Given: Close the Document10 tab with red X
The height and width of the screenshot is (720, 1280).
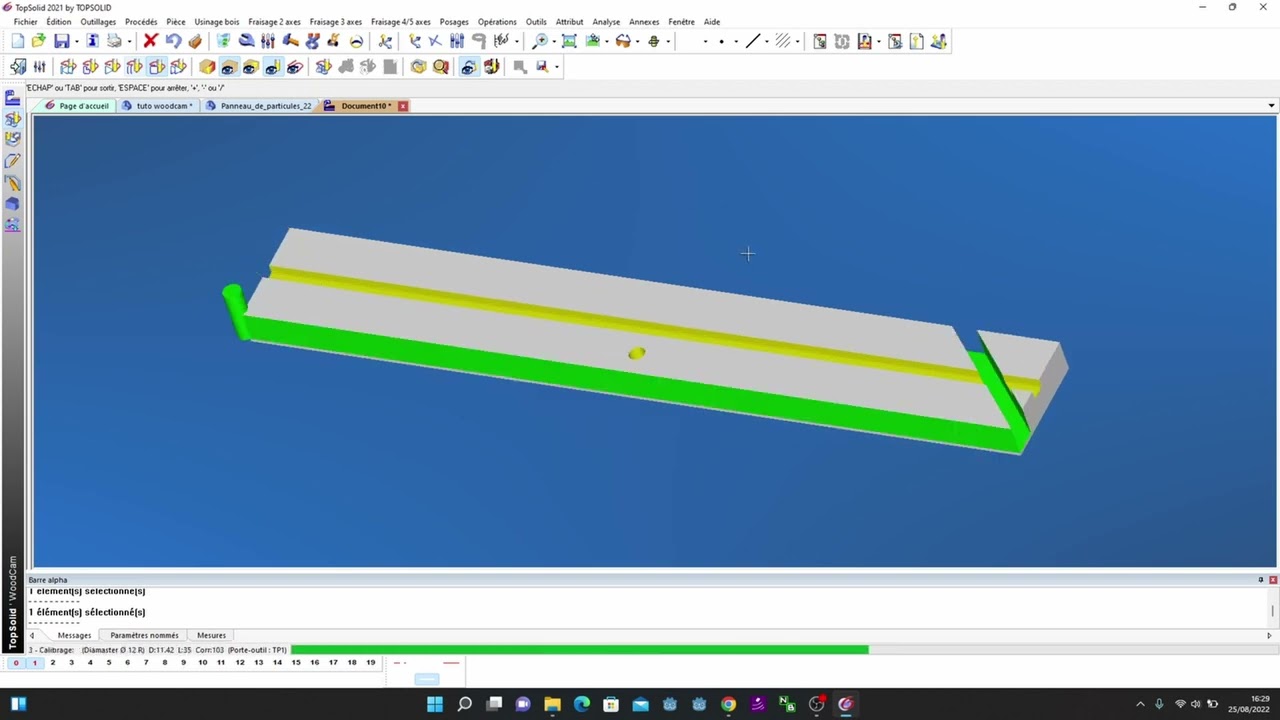Looking at the screenshot, I should (403, 106).
